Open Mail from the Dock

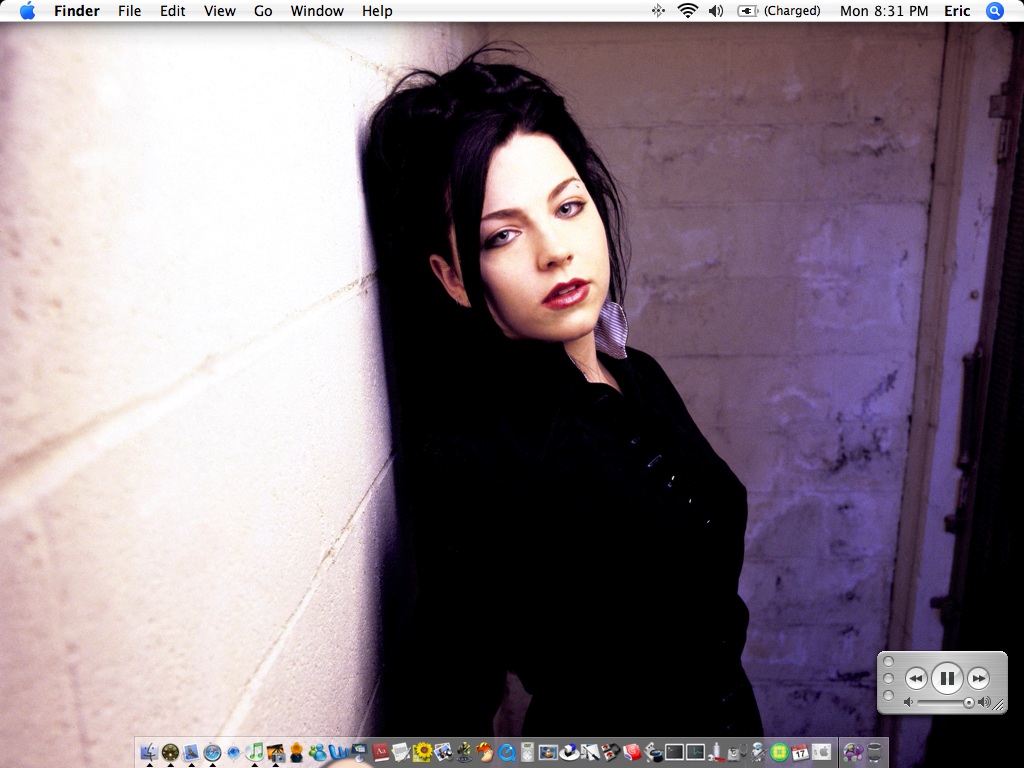click(191, 752)
